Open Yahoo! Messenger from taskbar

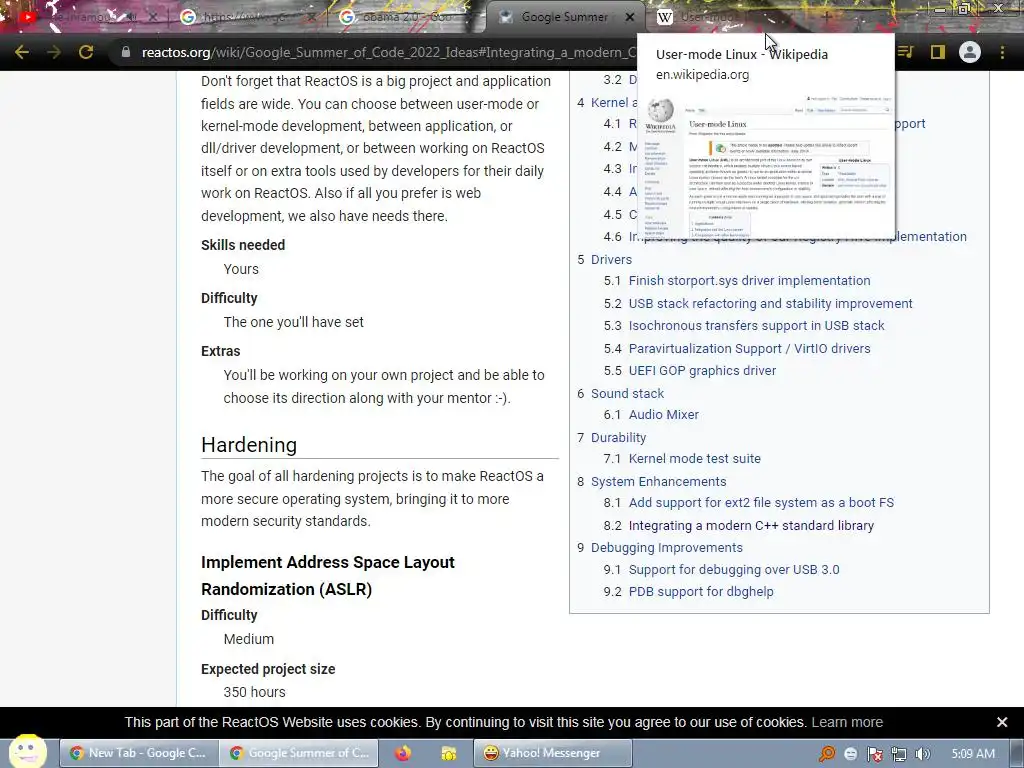point(552,753)
